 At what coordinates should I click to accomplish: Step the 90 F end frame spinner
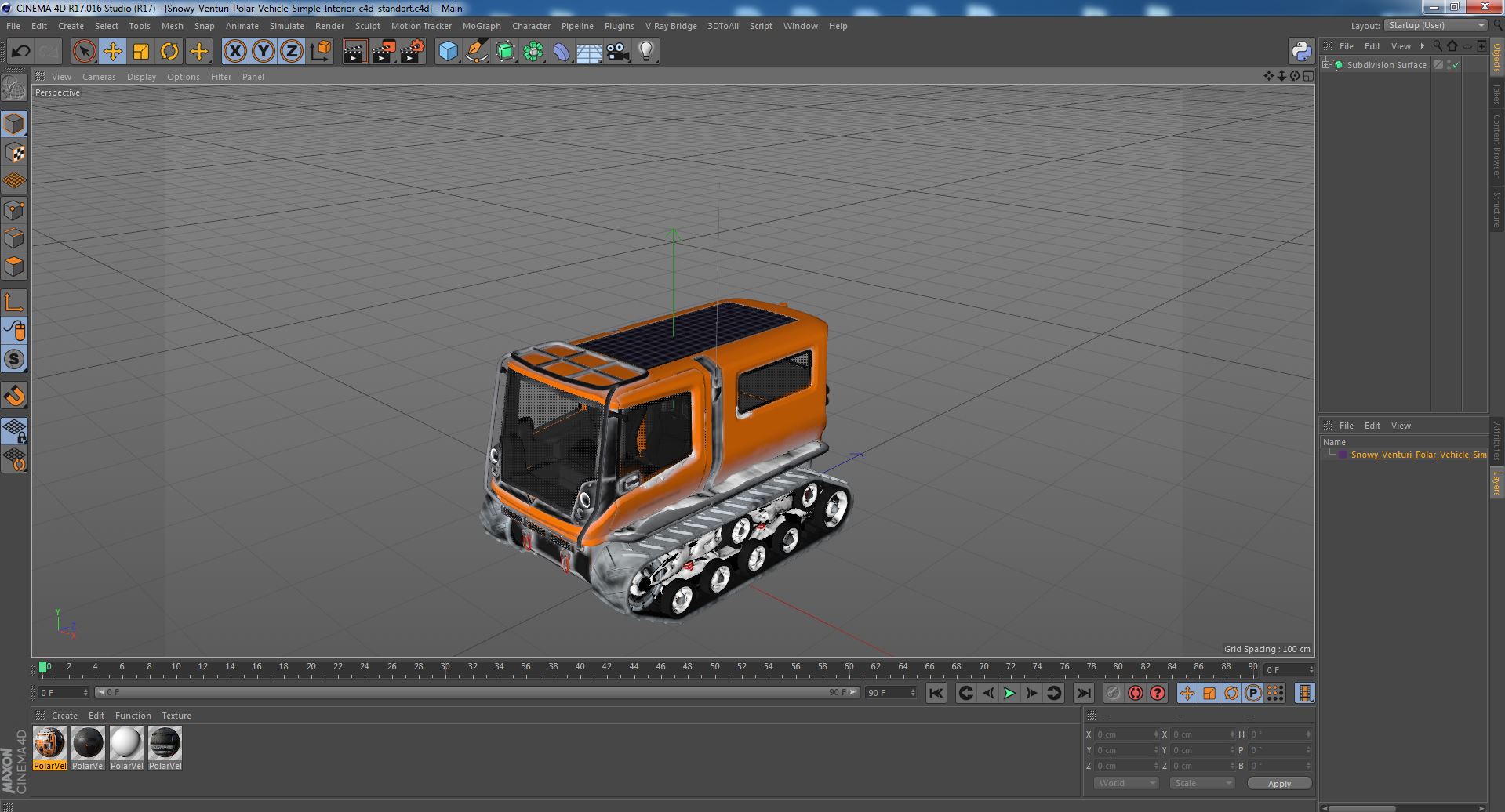click(913, 693)
